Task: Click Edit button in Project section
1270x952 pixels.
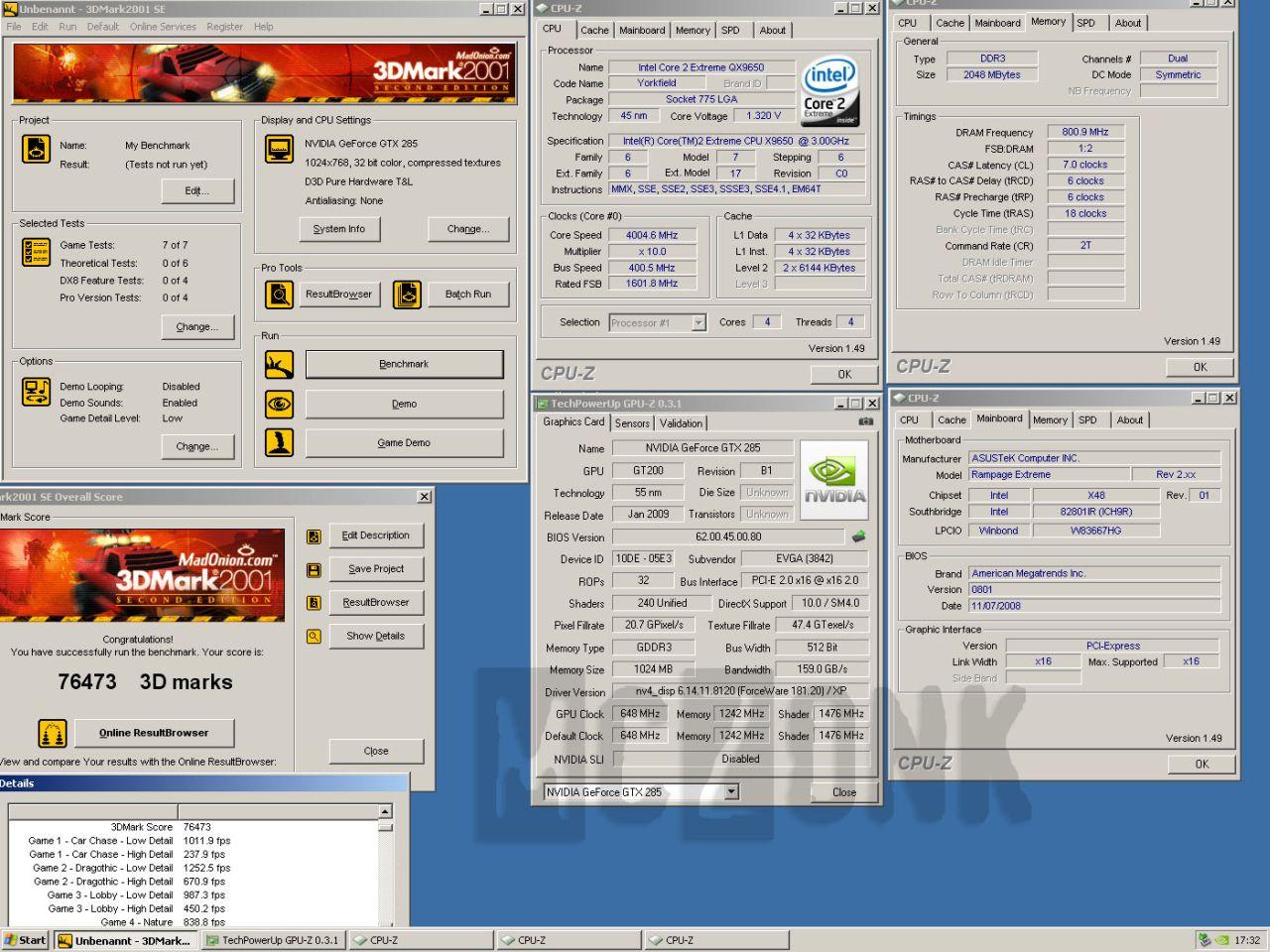Action: click(x=197, y=190)
